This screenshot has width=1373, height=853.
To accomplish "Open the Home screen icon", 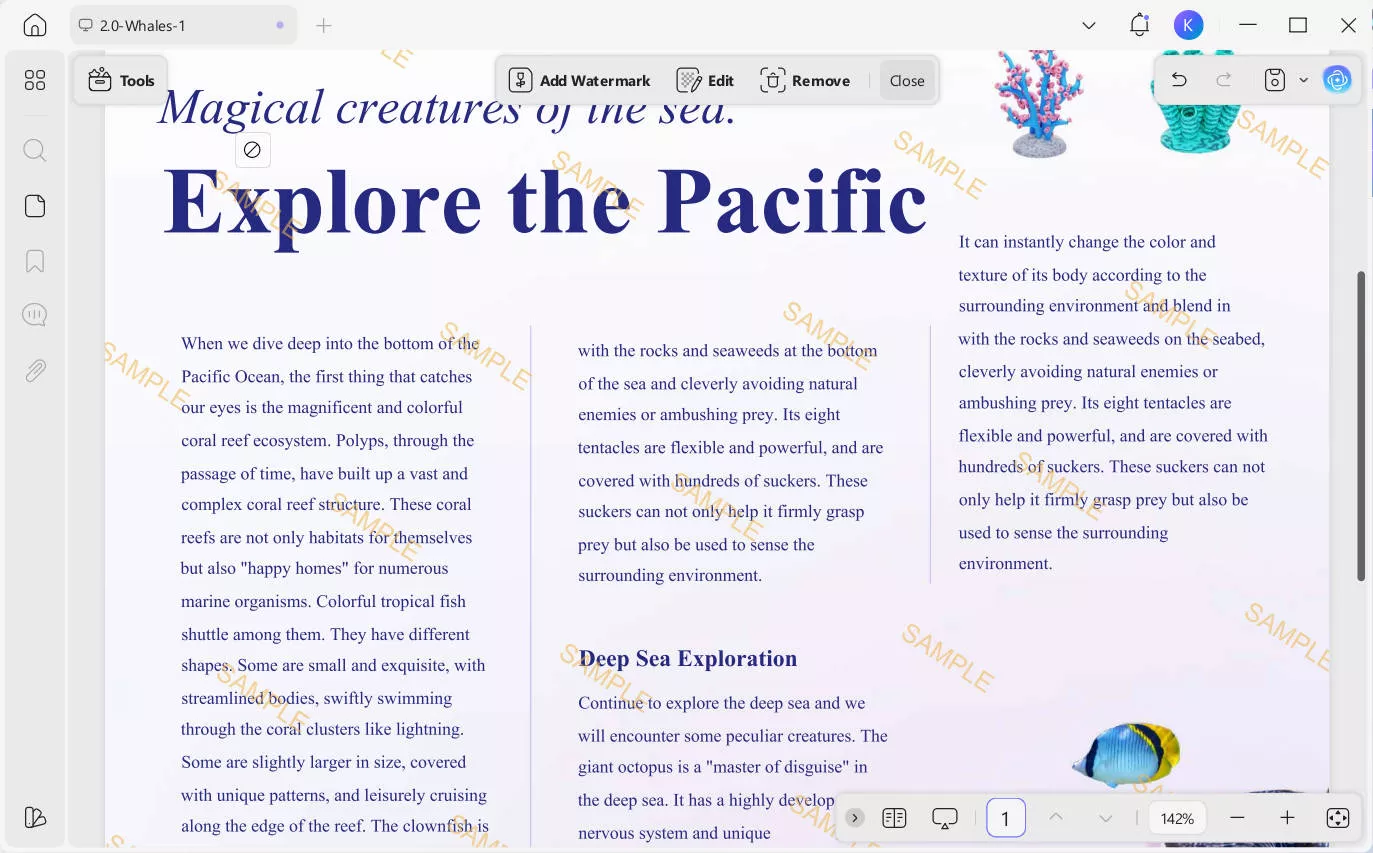I will point(35,25).
